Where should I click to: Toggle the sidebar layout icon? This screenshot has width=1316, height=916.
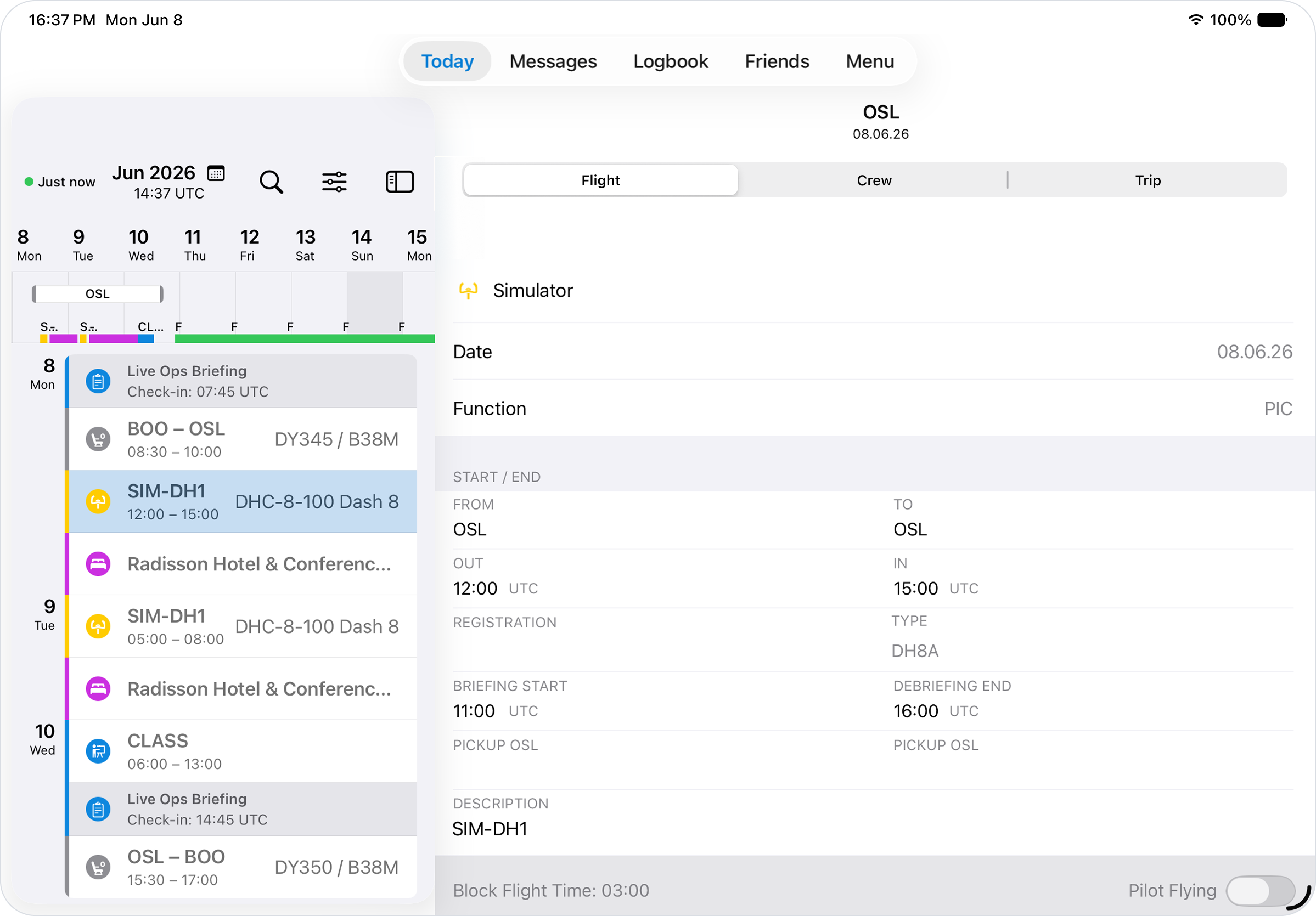(x=400, y=182)
